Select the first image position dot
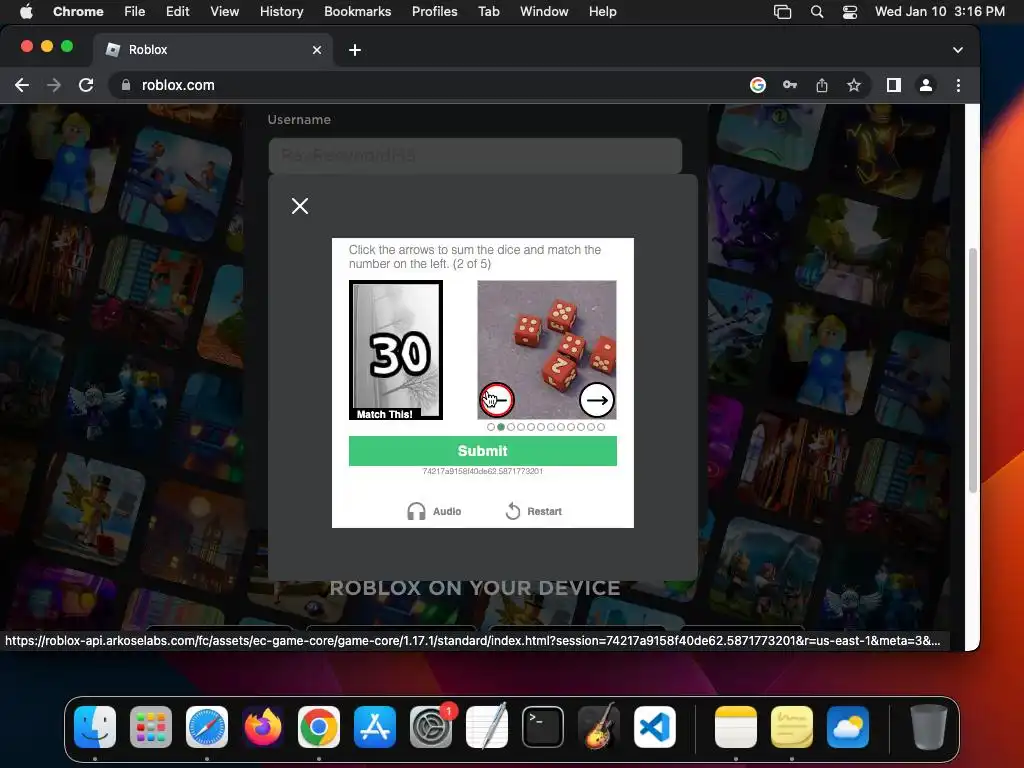This screenshot has height=768, width=1024. click(x=491, y=427)
